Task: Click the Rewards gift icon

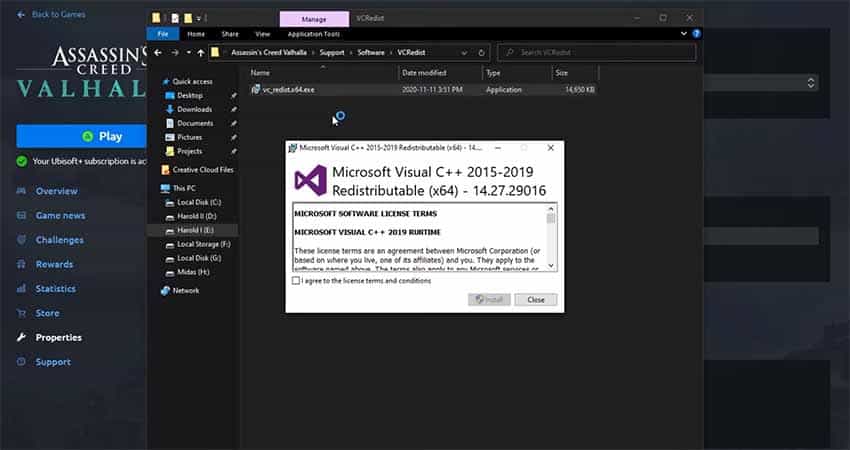Action: click(21, 264)
